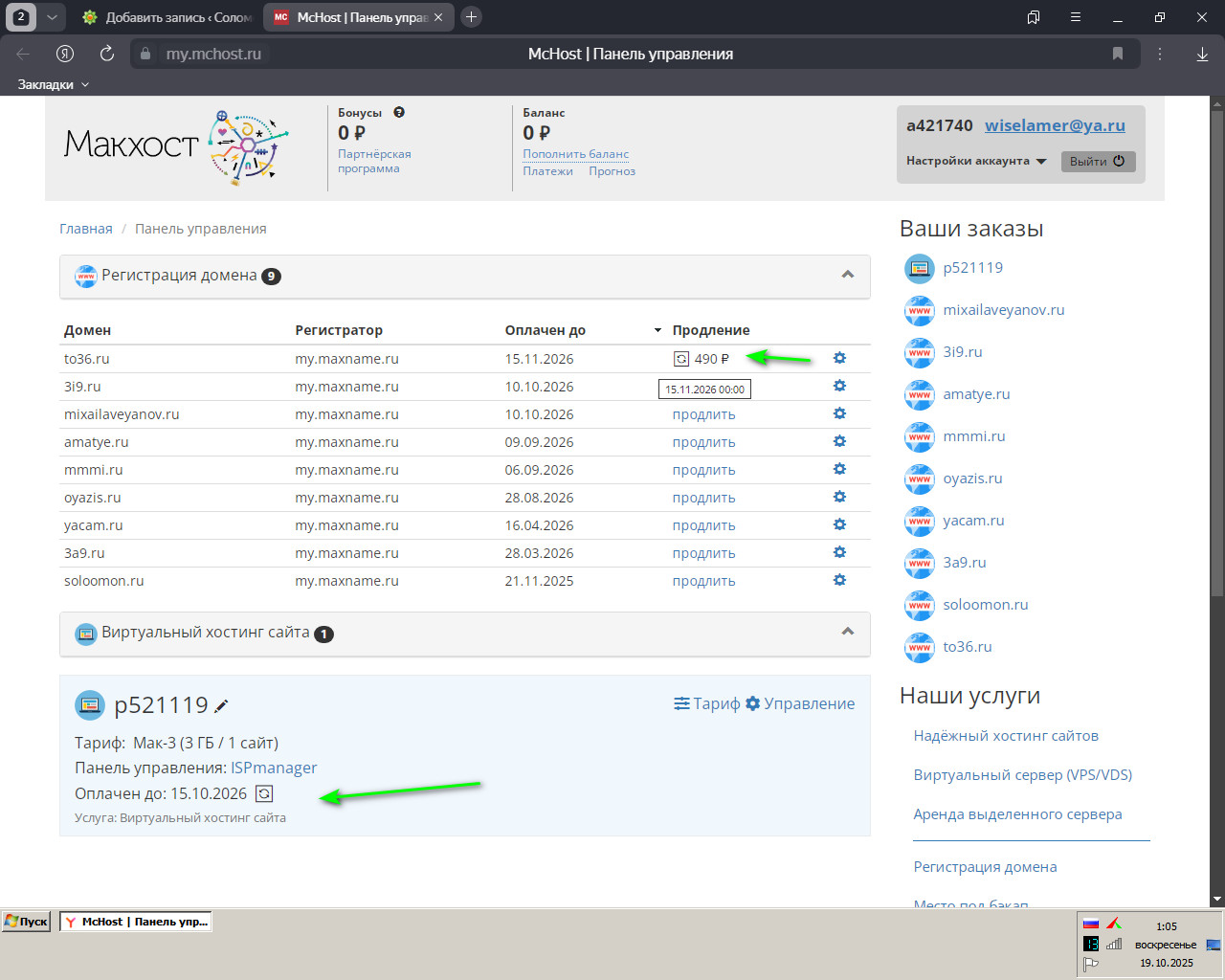The image size is (1225, 980).
Task: Open new browser tab with plus button
Action: [x=471, y=17]
